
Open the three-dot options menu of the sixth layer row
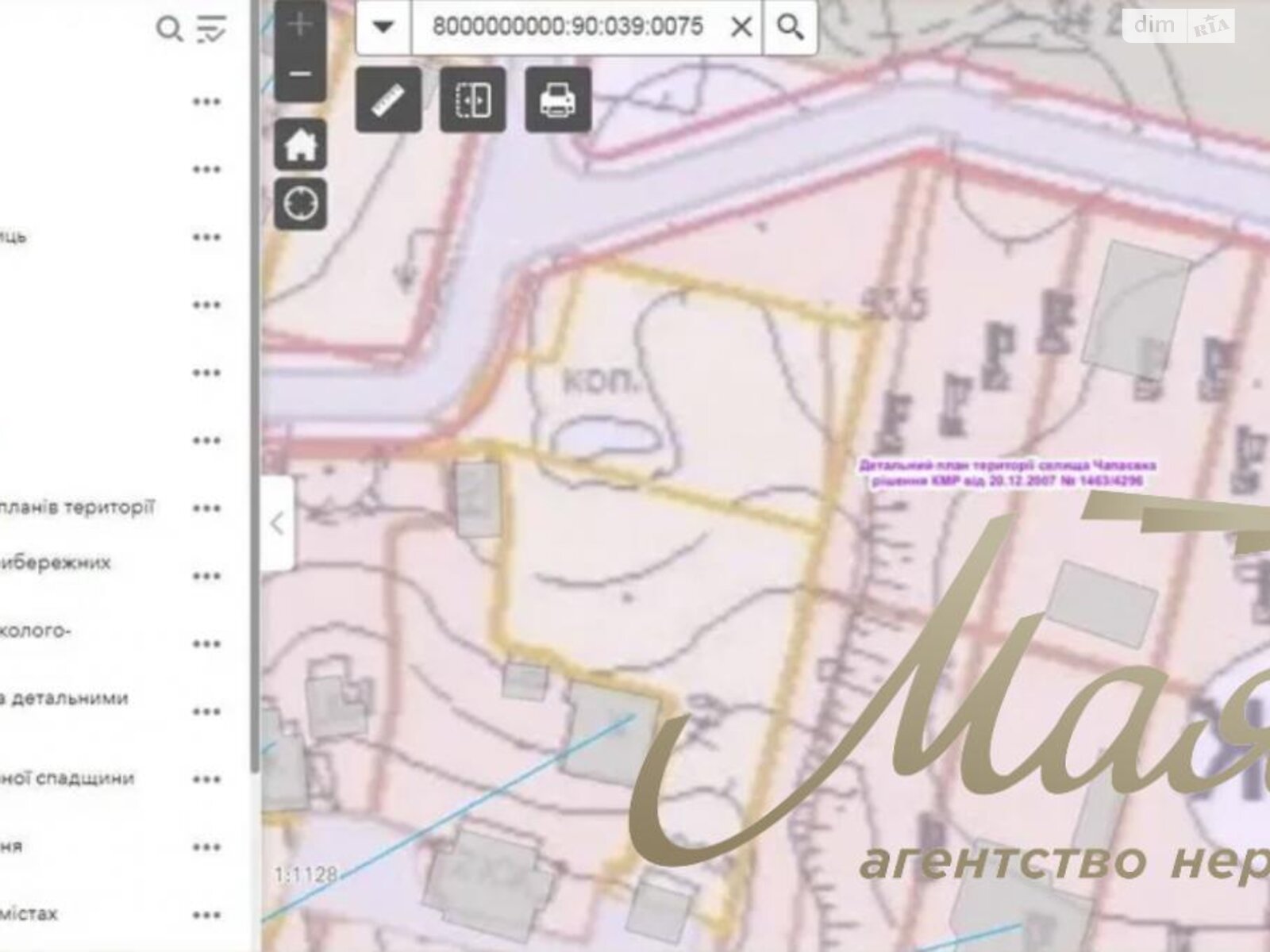[x=206, y=441]
